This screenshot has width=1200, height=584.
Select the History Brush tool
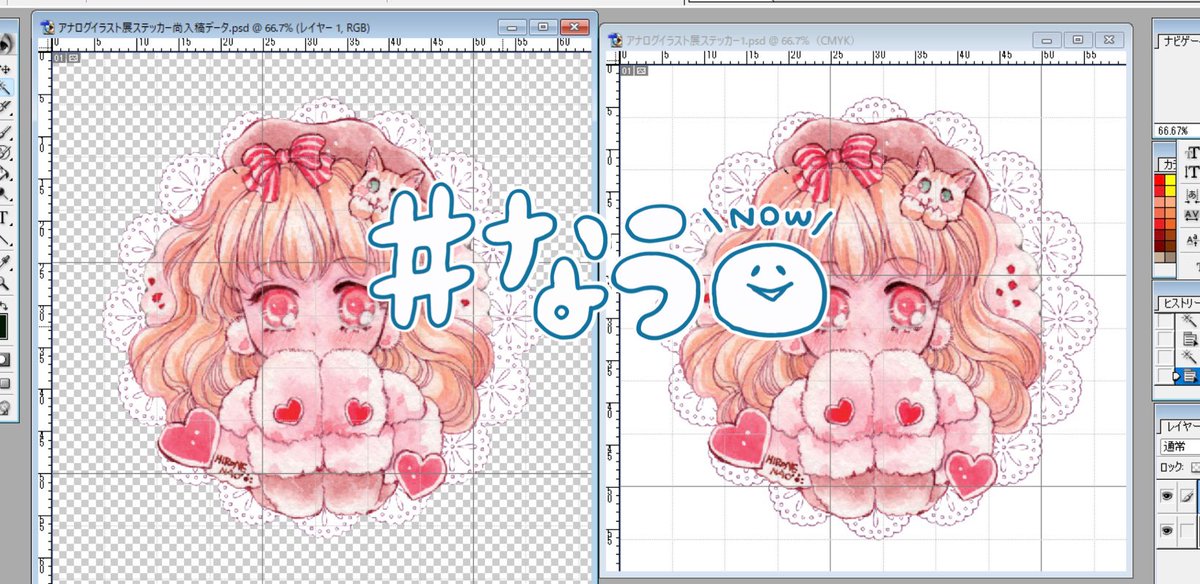(6, 153)
